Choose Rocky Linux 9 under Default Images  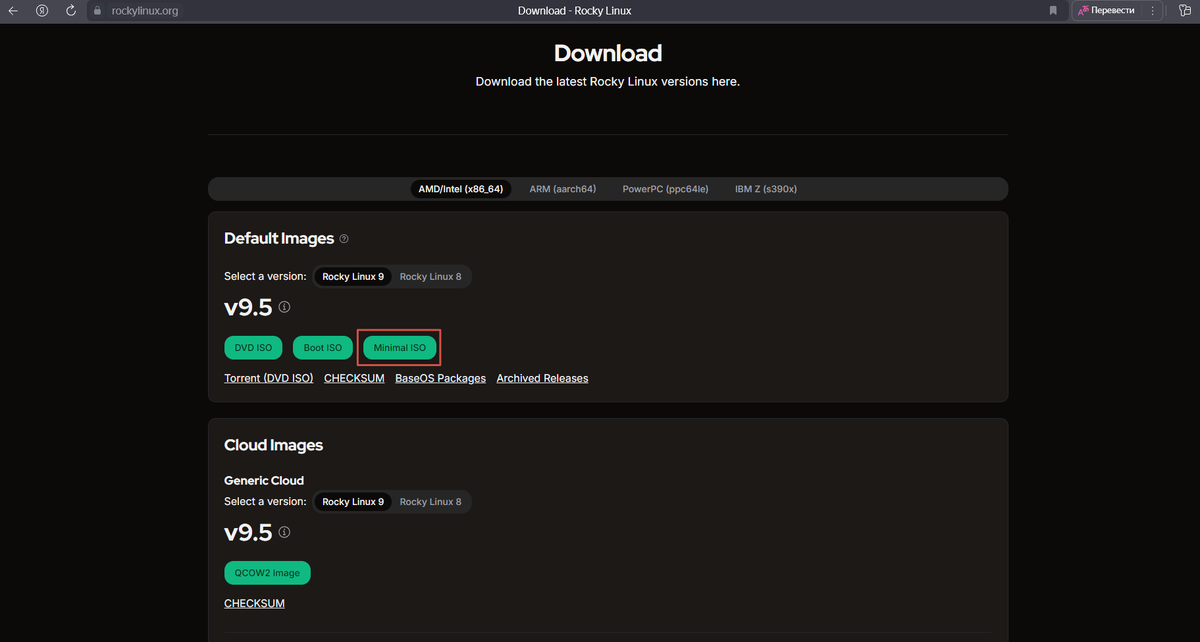click(353, 277)
